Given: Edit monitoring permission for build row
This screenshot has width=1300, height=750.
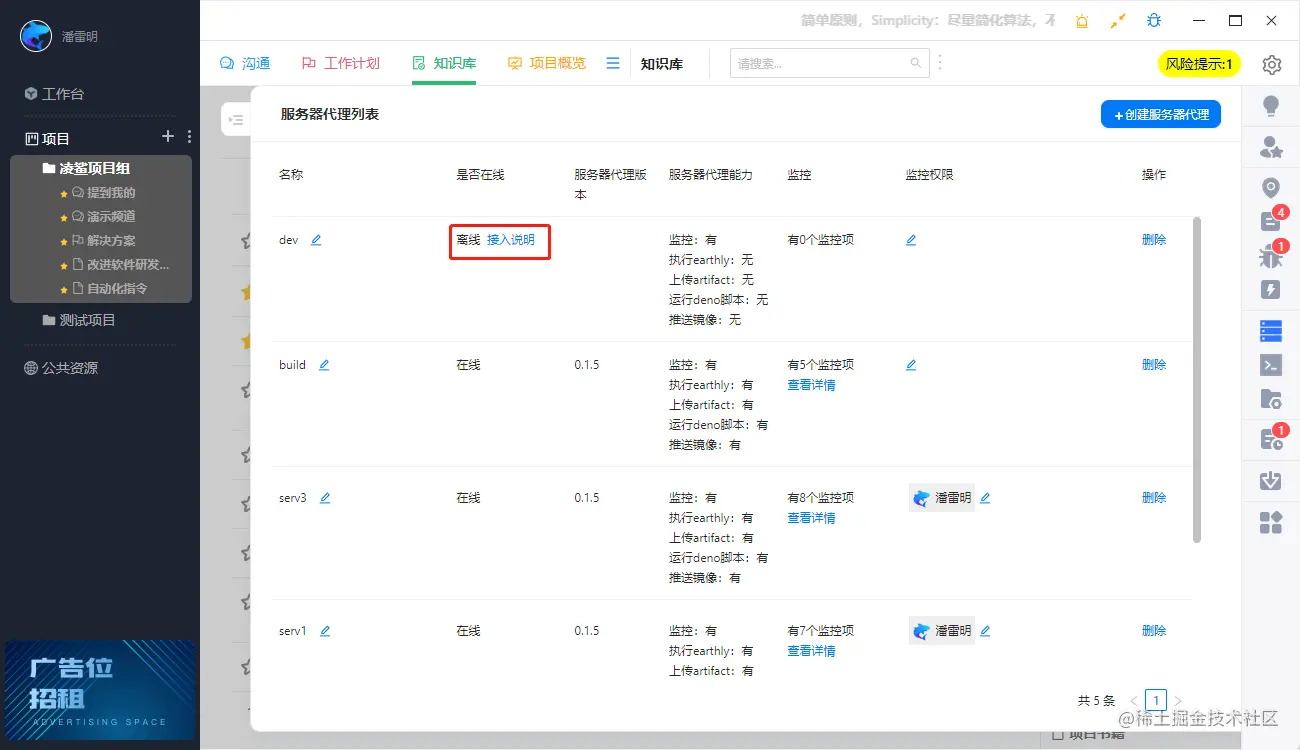Looking at the screenshot, I should point(911,365).
